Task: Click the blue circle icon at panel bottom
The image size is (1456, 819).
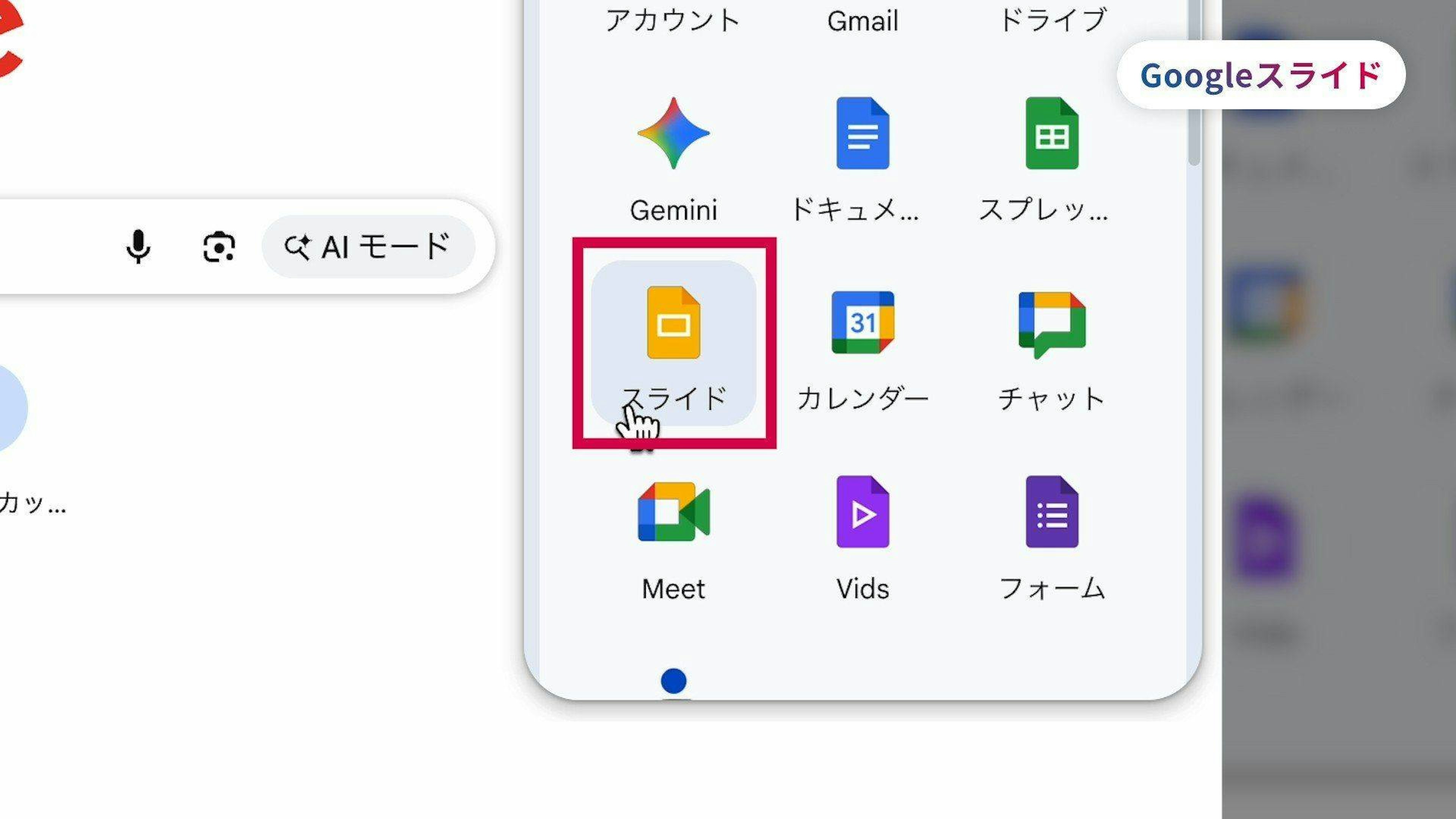Action: 673,681
